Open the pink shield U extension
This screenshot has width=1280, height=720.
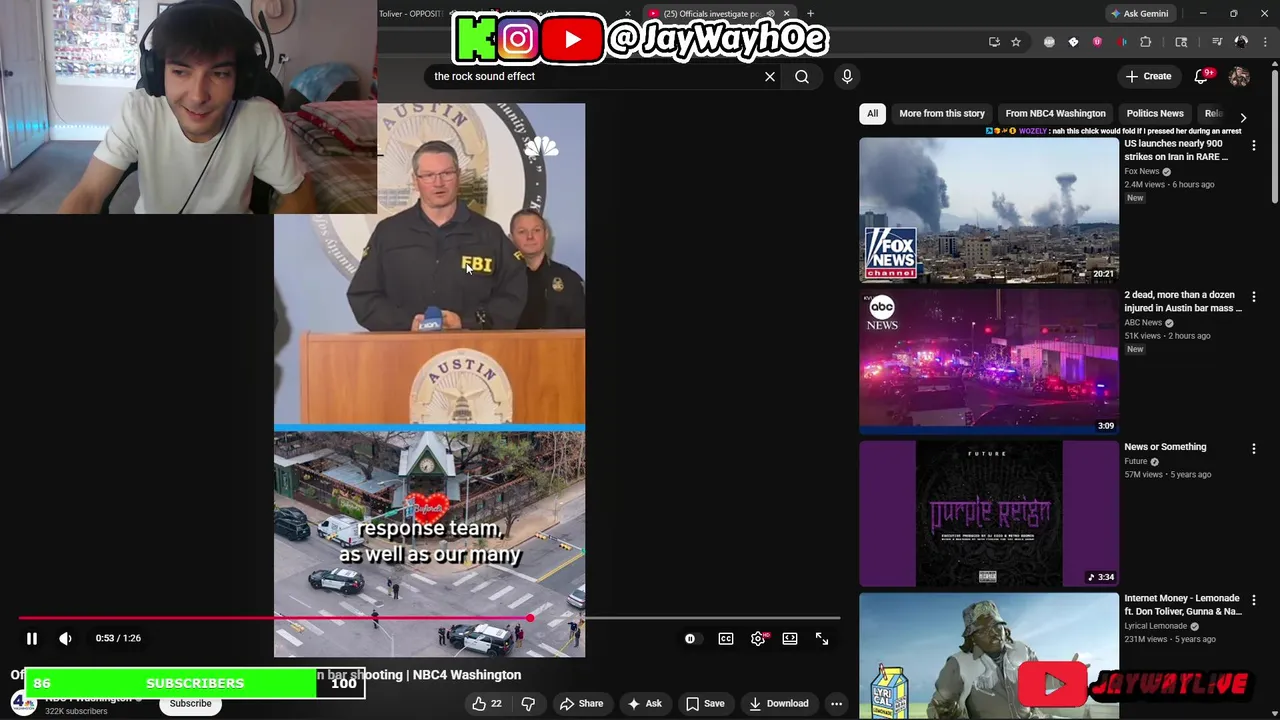pyautogui.click(x=1097, y=42)
